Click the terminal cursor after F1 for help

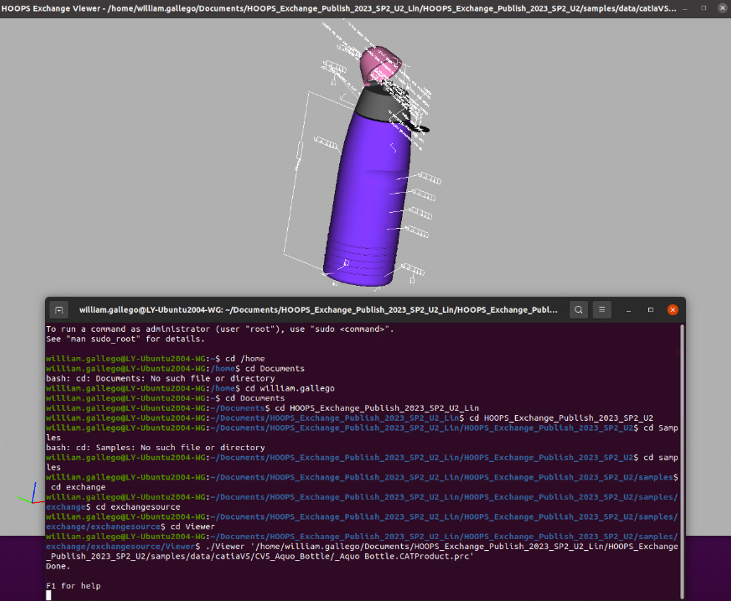point(49,595)
